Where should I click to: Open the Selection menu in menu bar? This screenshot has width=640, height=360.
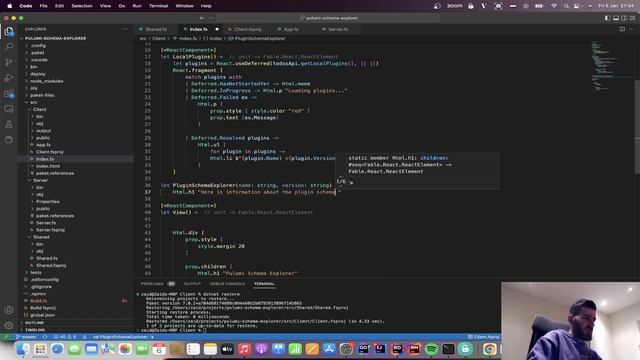82,6
